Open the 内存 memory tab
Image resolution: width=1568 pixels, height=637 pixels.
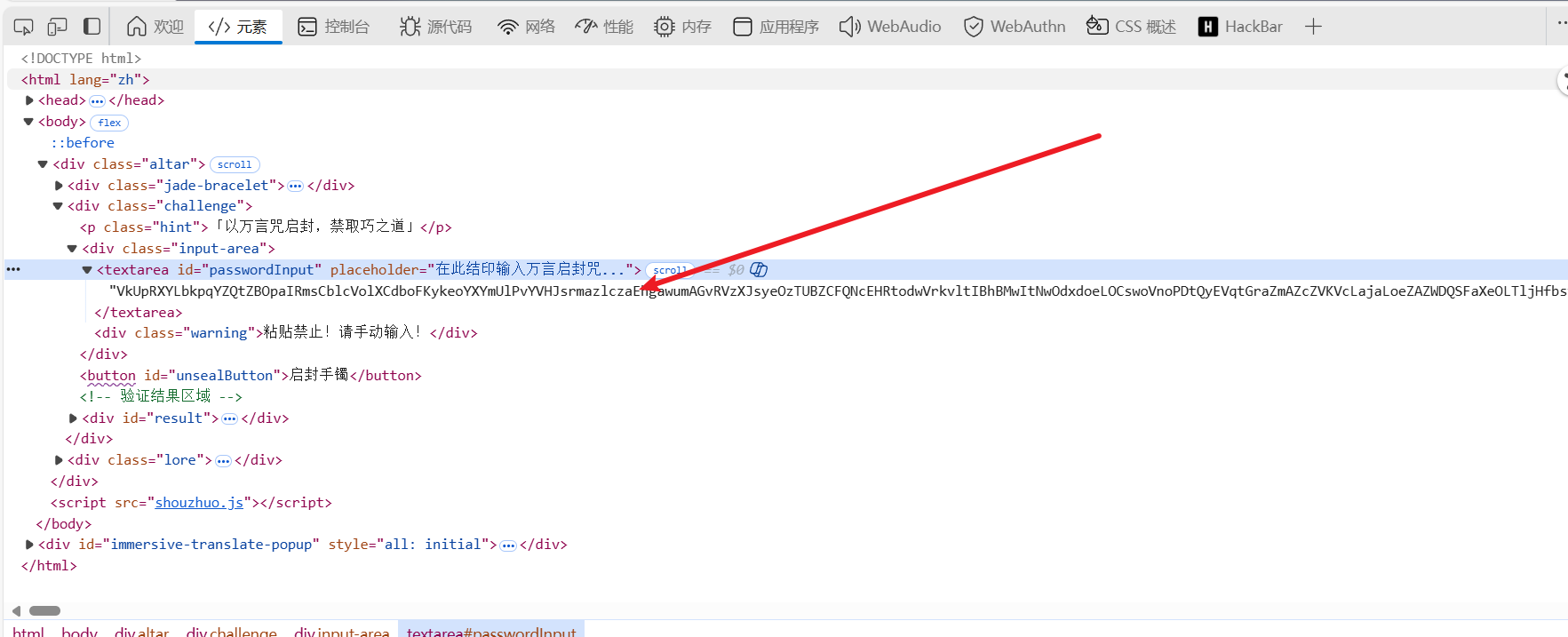pos(682,27)
